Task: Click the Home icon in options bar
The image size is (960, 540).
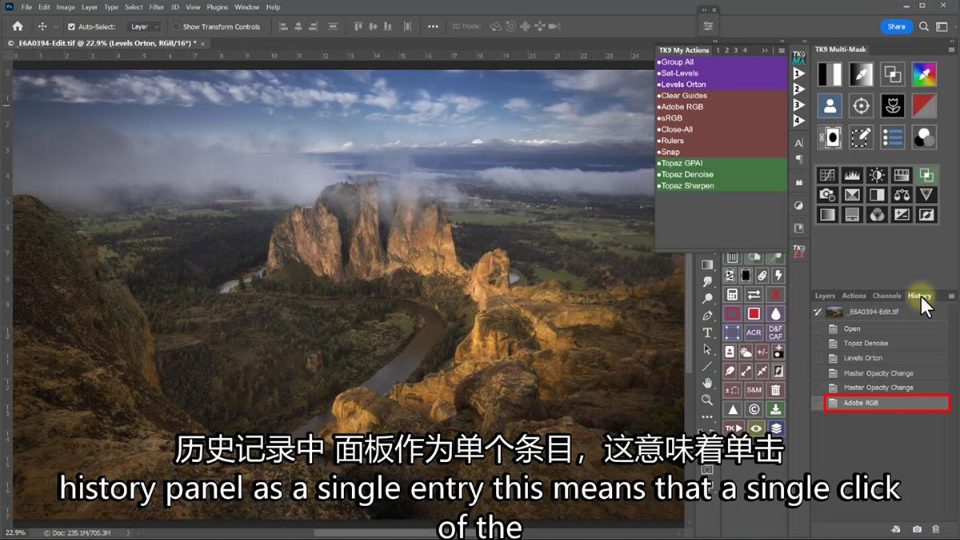Action: click(17, 26)
